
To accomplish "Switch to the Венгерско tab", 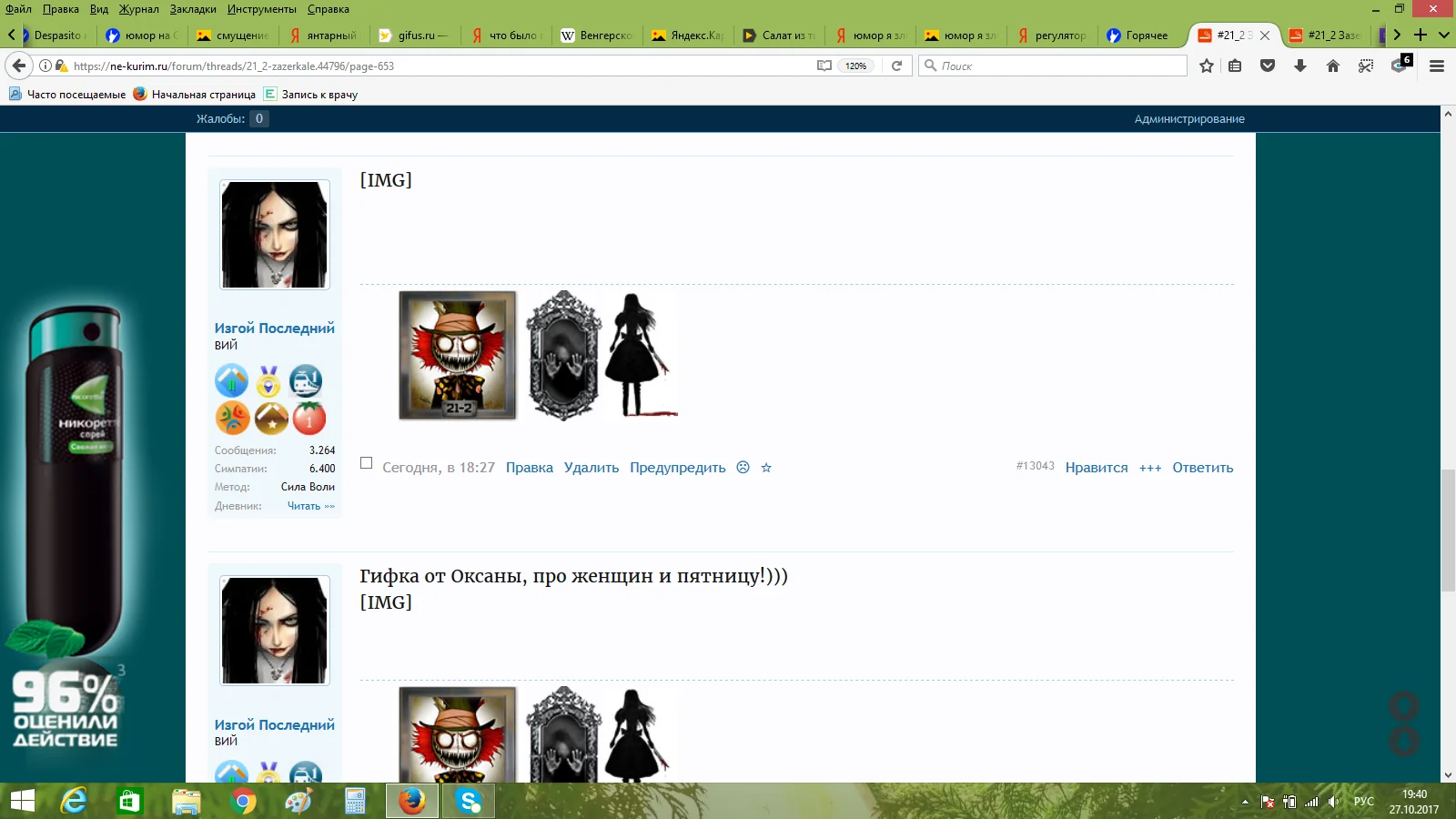I will point(597,35).
